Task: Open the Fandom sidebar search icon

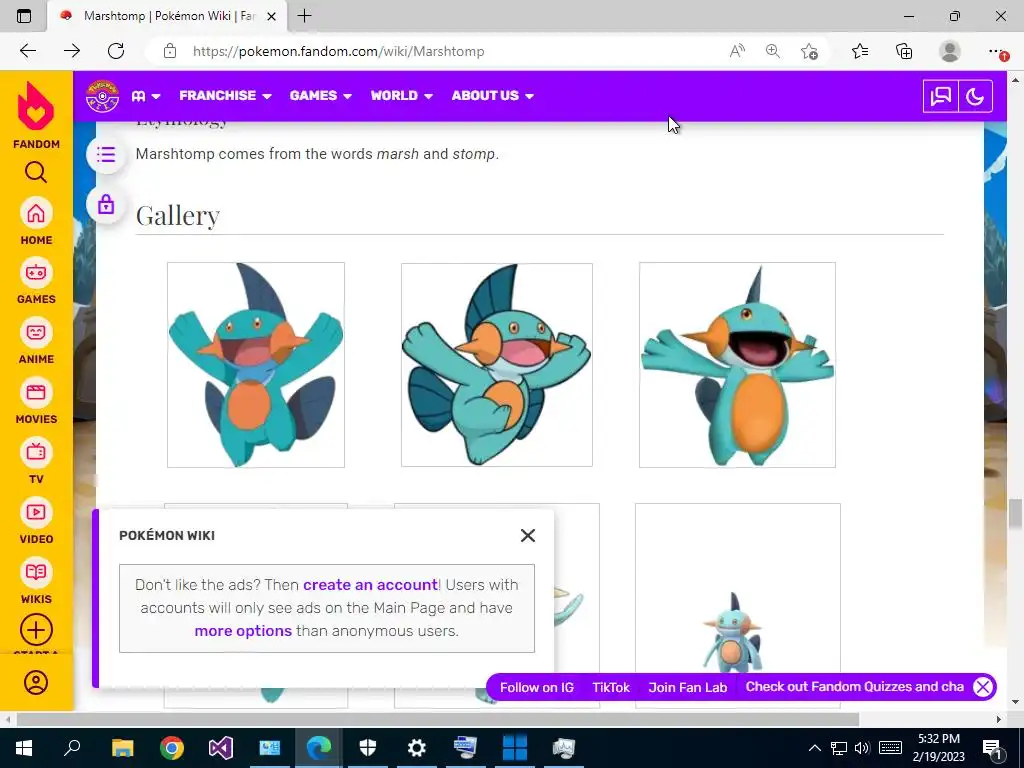Action: (36, 172)
